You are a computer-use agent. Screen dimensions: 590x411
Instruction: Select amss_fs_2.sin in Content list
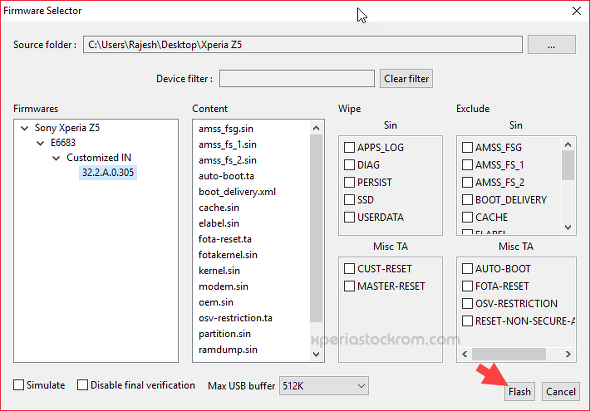[x=228, y=160]
